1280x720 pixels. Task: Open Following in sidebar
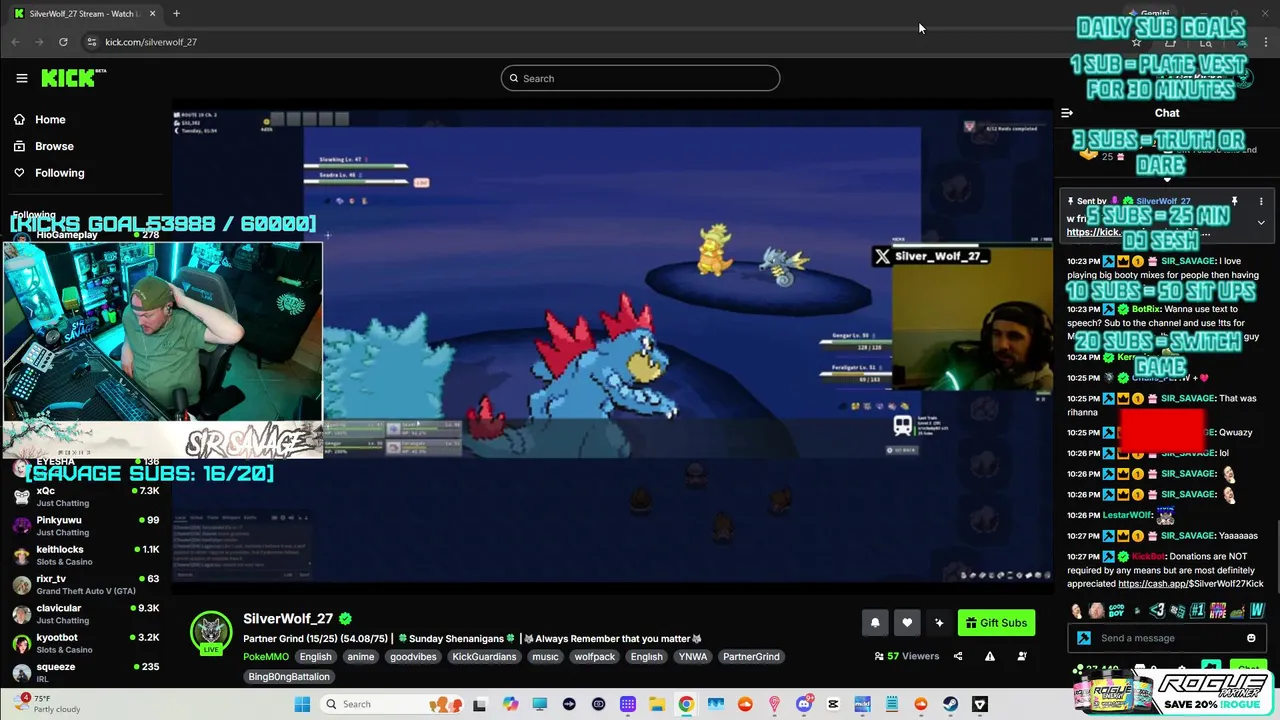pyautogui.click(x=48, y=173)
